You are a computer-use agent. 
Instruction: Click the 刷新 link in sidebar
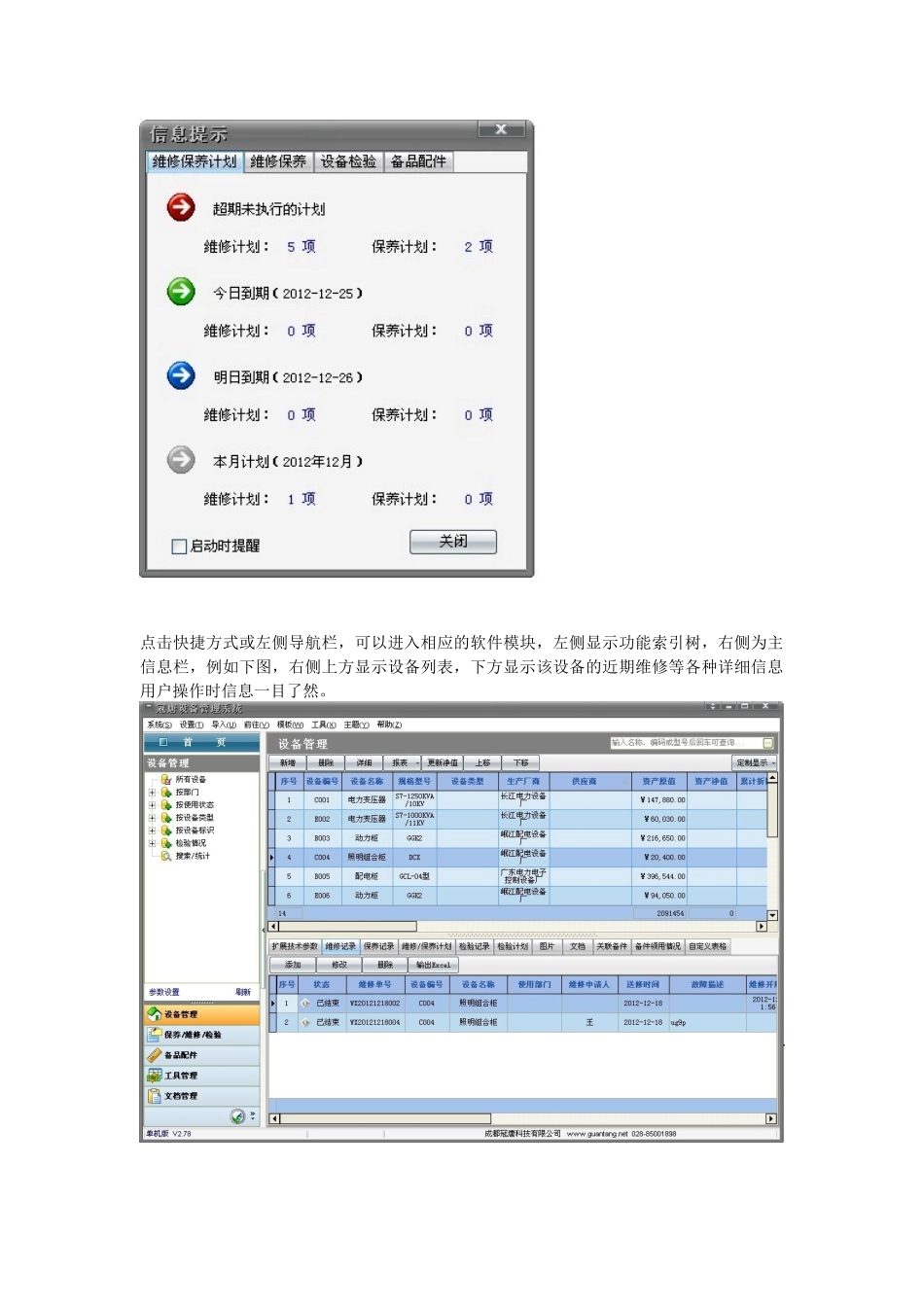(243, 993)
